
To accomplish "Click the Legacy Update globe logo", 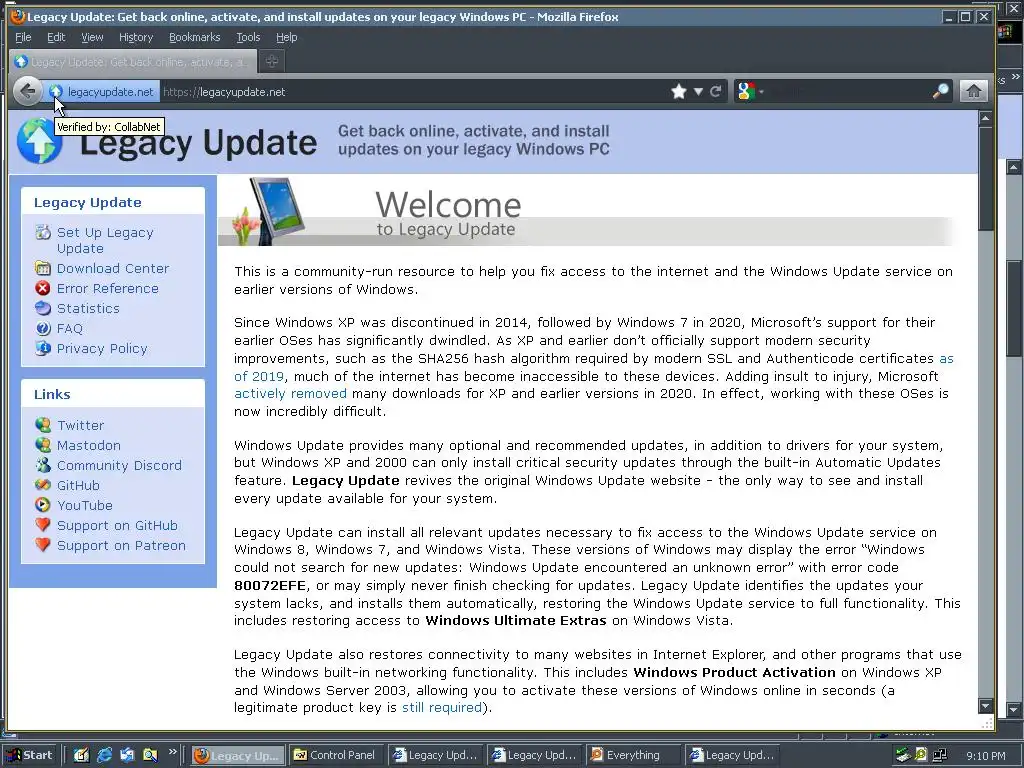I will coord(40,140).
